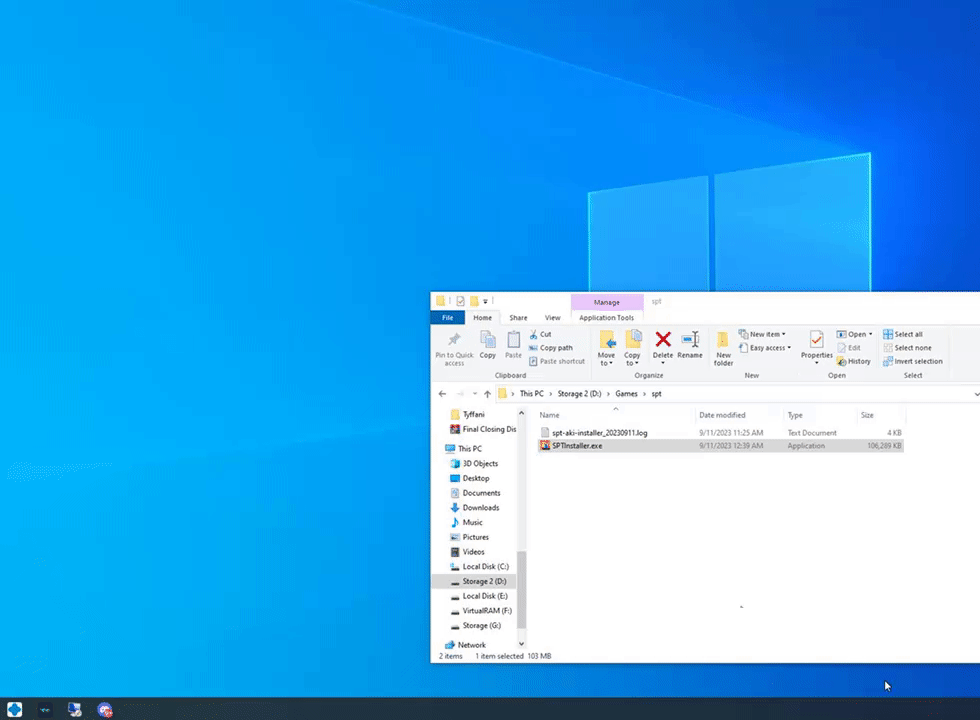Screen dimensions: 980x720
Task: Click Pin to Quick access icon
Action: (x=454, y=348)
